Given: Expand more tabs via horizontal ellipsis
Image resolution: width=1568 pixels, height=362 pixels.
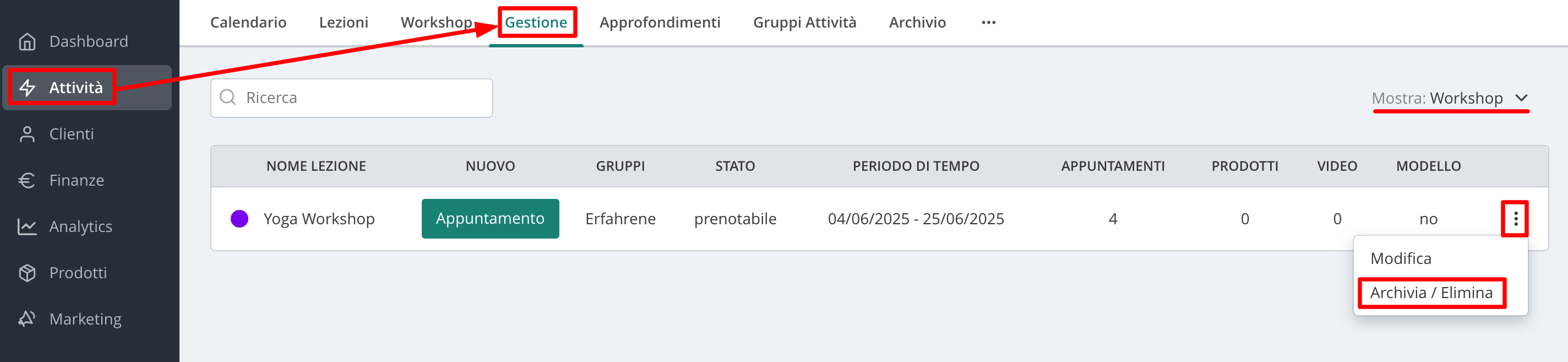Looking at the screenshot, I should (988, 23).
